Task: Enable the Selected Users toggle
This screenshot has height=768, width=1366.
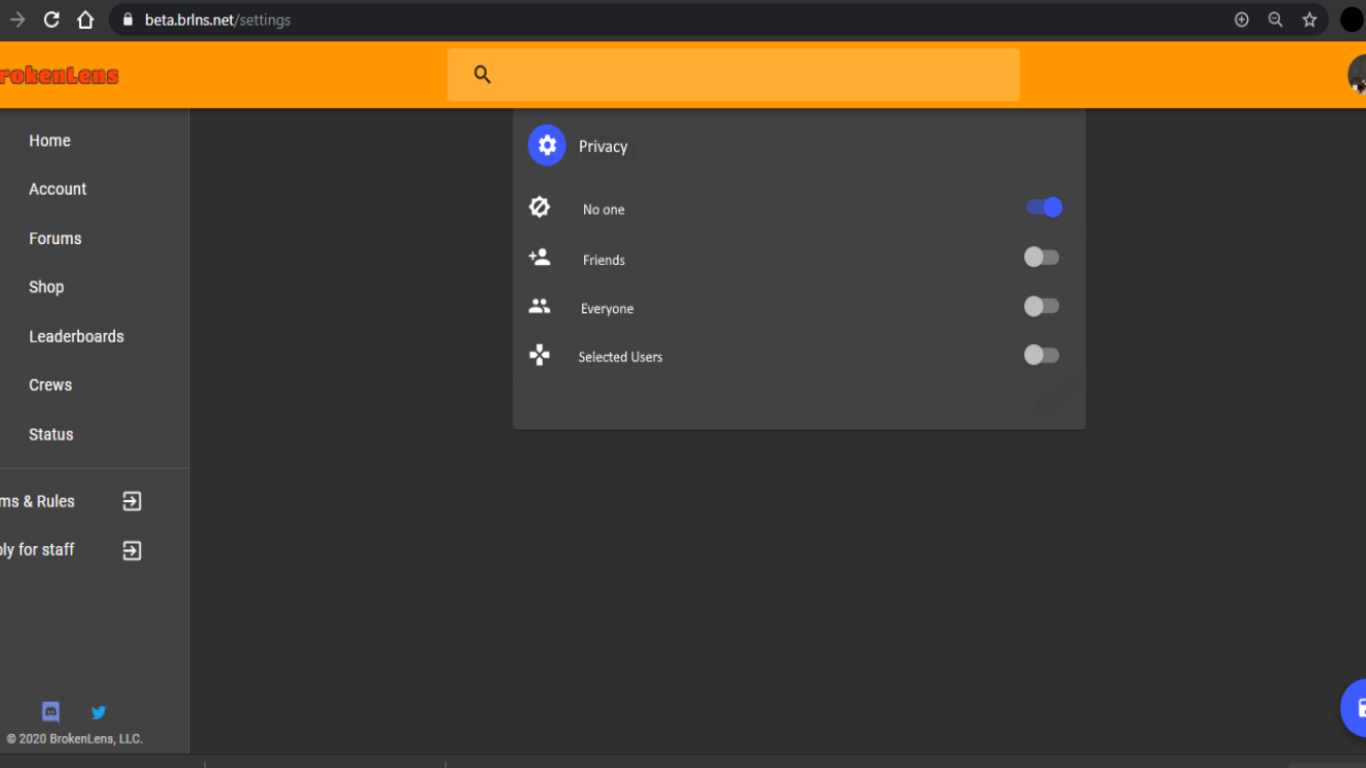Action: (x=1041, y=355)
